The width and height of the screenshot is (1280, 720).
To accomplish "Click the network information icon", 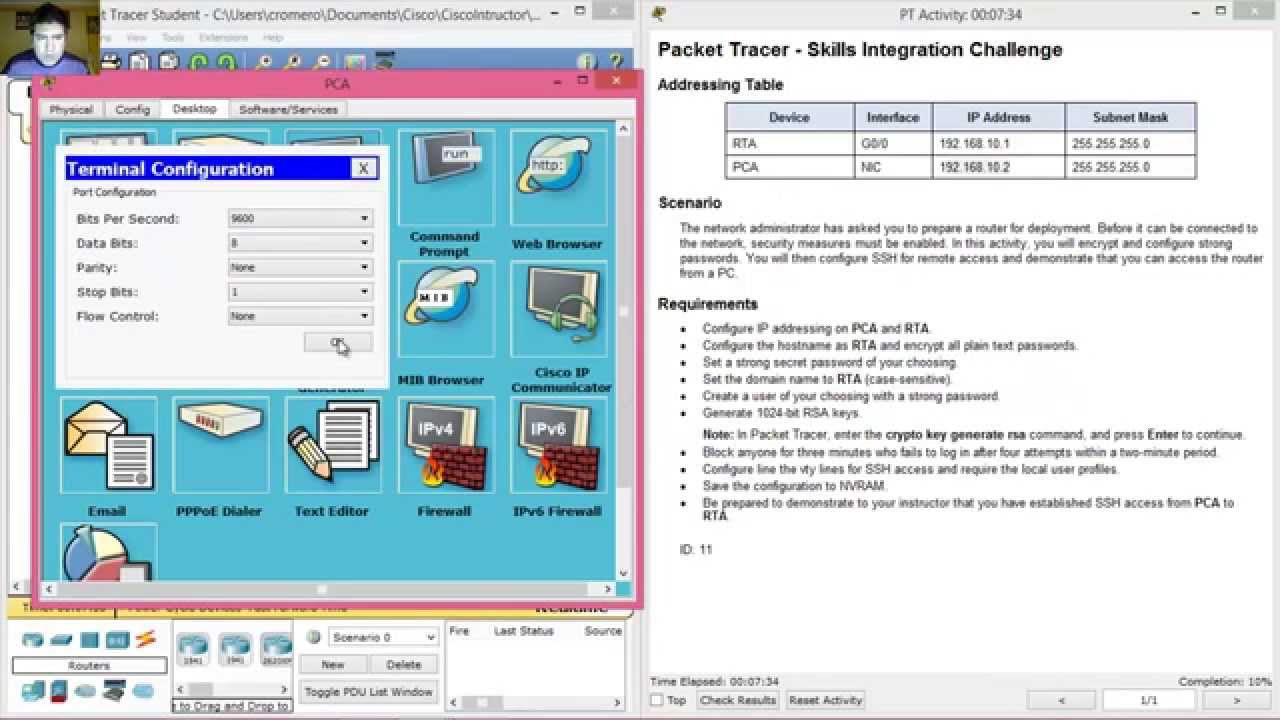I will 586,62.
